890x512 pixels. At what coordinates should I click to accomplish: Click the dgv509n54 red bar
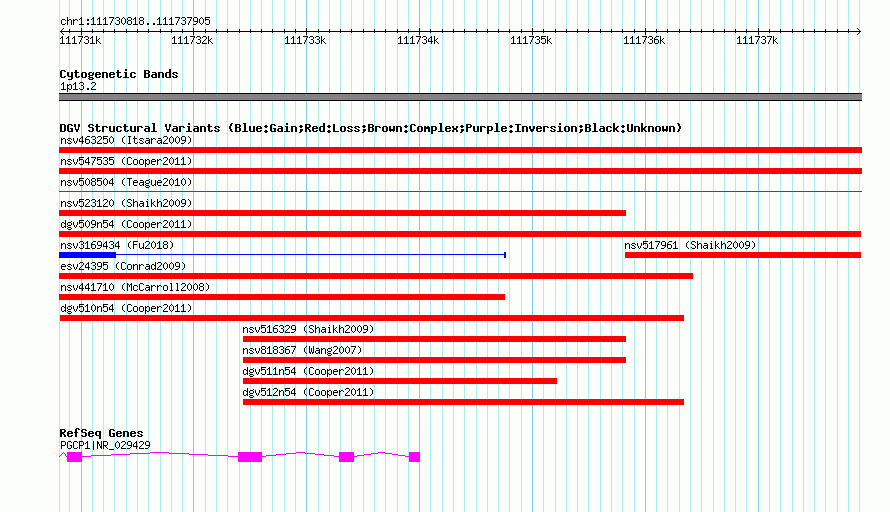point(460,234)
